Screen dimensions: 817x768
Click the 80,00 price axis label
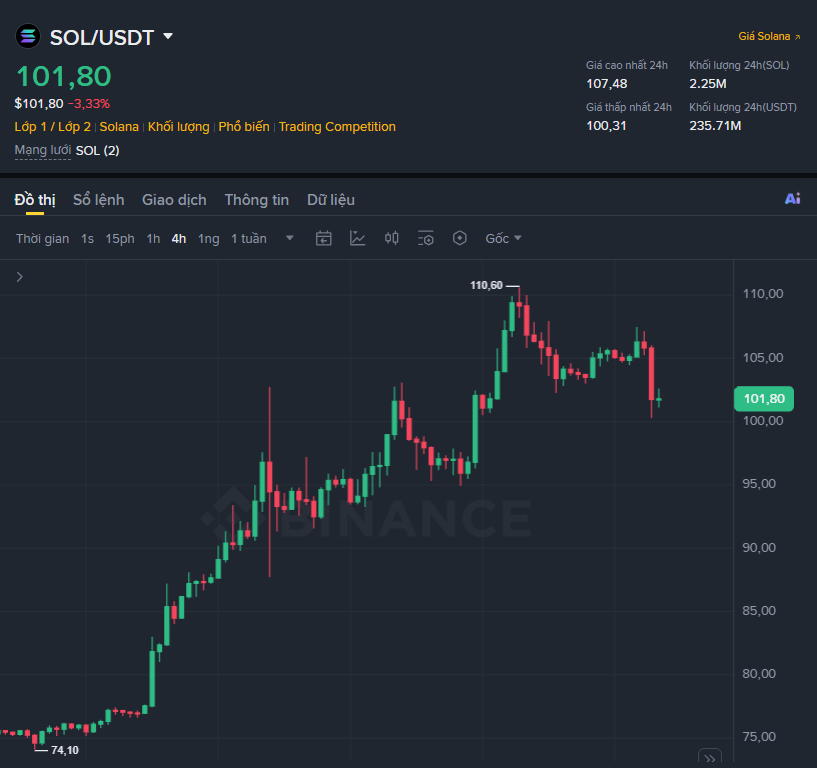(759, 673)
